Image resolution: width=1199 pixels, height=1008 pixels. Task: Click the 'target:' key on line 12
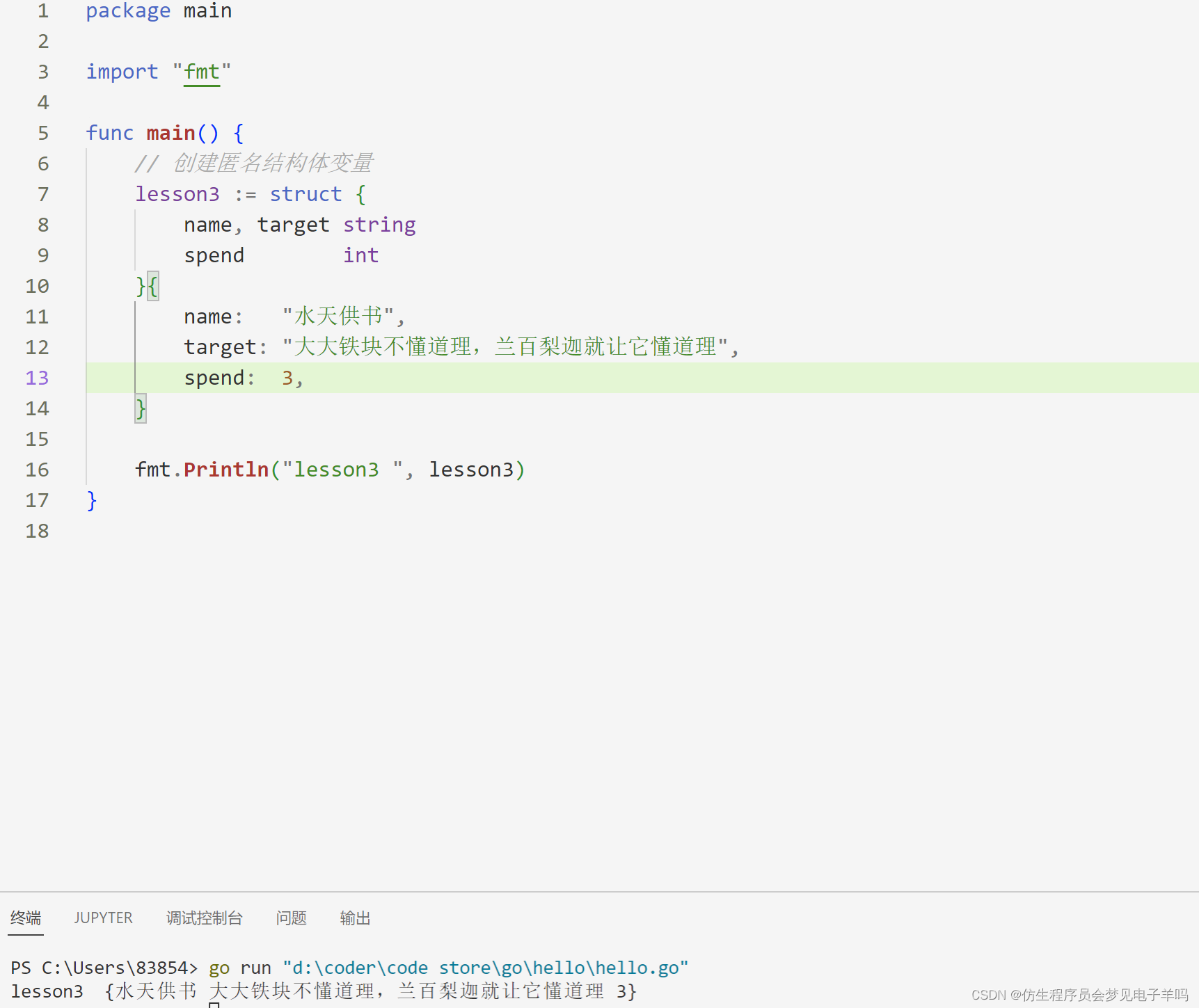225,347
